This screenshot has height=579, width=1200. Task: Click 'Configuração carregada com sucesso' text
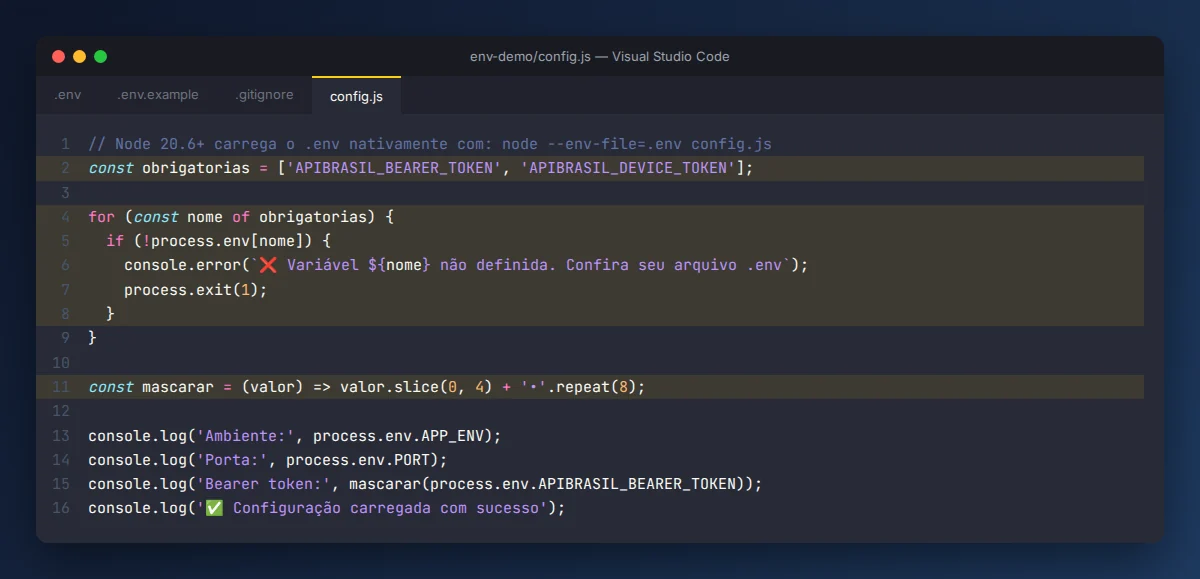(389, 508)
